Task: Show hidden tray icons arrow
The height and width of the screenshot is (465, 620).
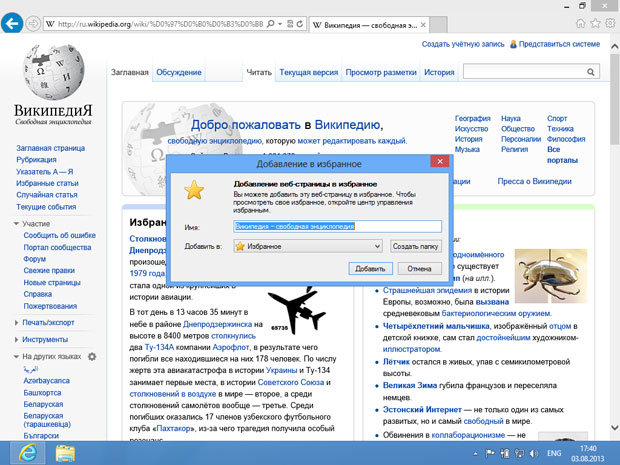Action: point(475,453)
